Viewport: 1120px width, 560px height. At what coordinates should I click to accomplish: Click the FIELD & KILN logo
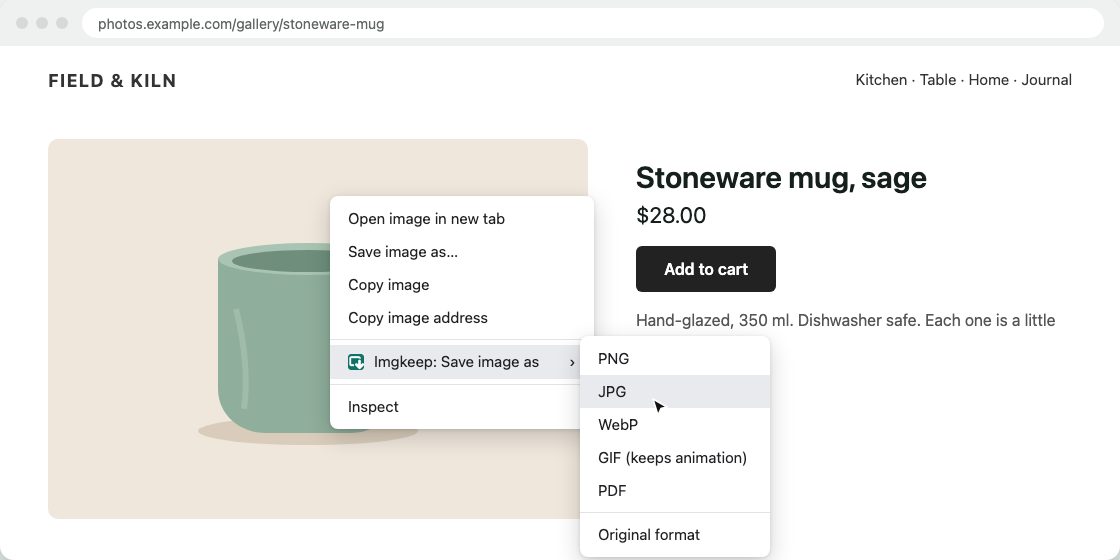click(112, 81)
